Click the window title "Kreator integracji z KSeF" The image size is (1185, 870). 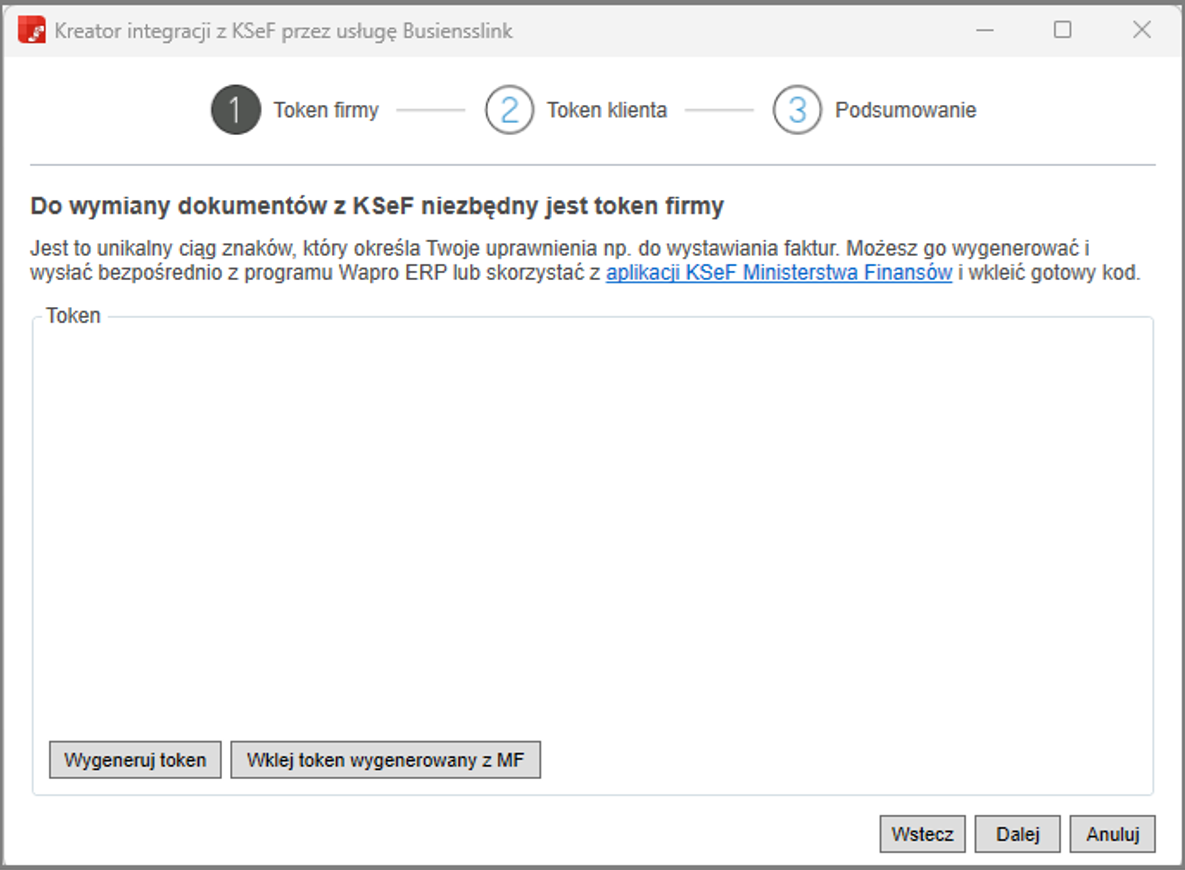click(283, 31)
